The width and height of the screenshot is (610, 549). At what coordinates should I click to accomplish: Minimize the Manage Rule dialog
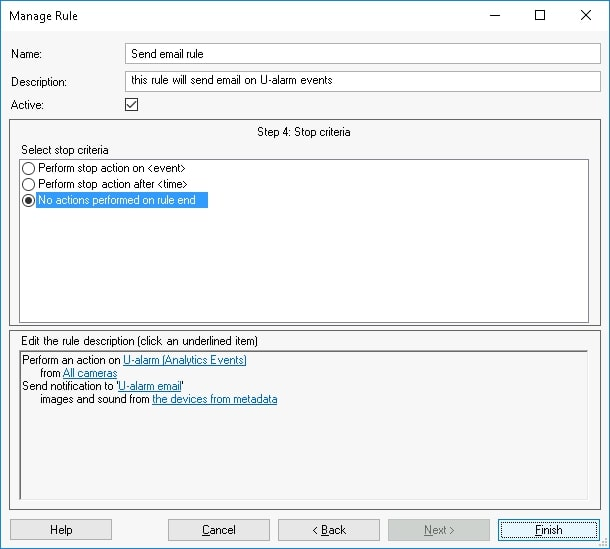pyautogui.click(x=494, y=16)
